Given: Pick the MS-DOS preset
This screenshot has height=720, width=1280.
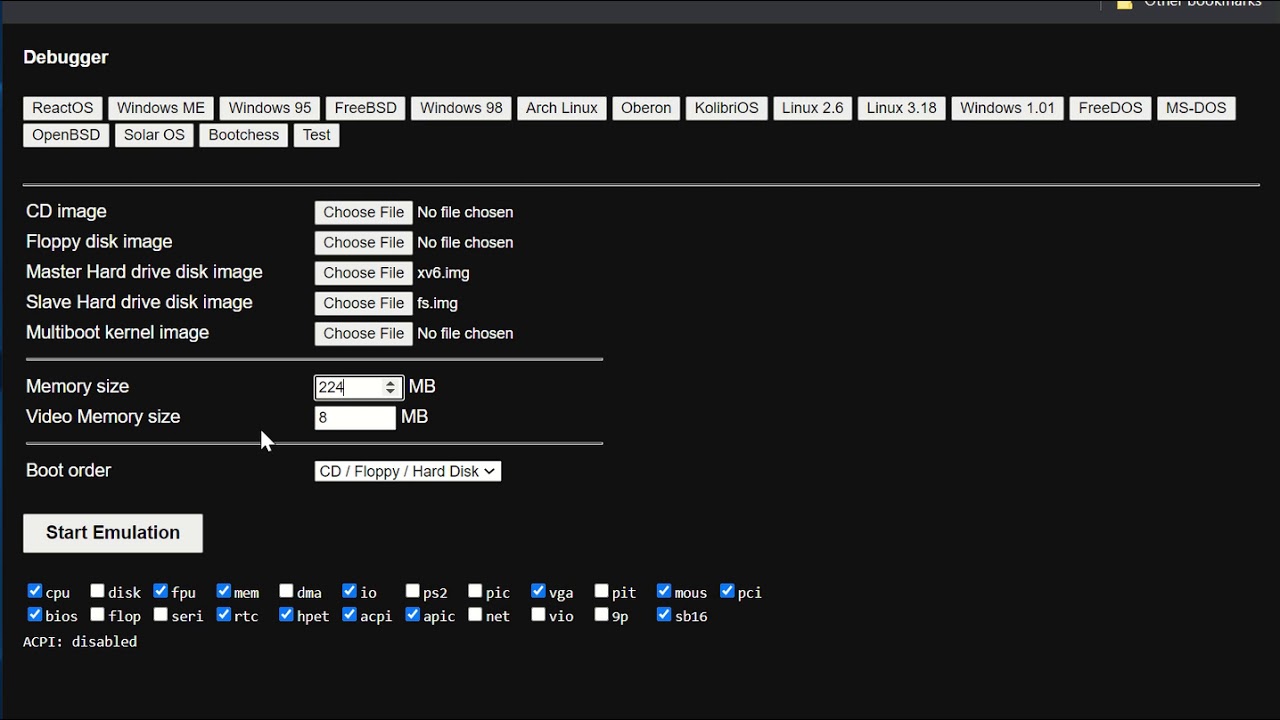Looking at the screenshot, I should pyautogui.click(x=1196, y=108).
